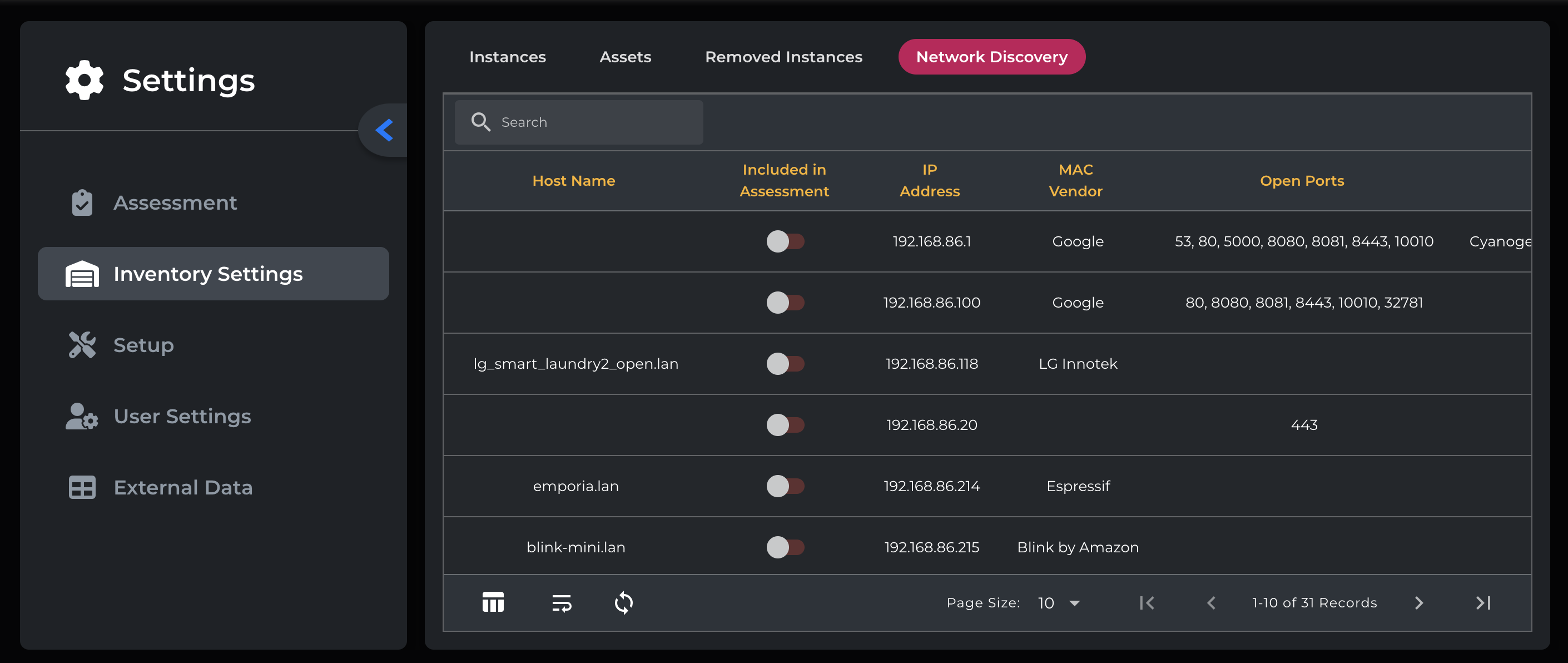Viewport: 1568px width, 663px height.
Task: Include blink-mini.lan in assessment
Action: 785,547
